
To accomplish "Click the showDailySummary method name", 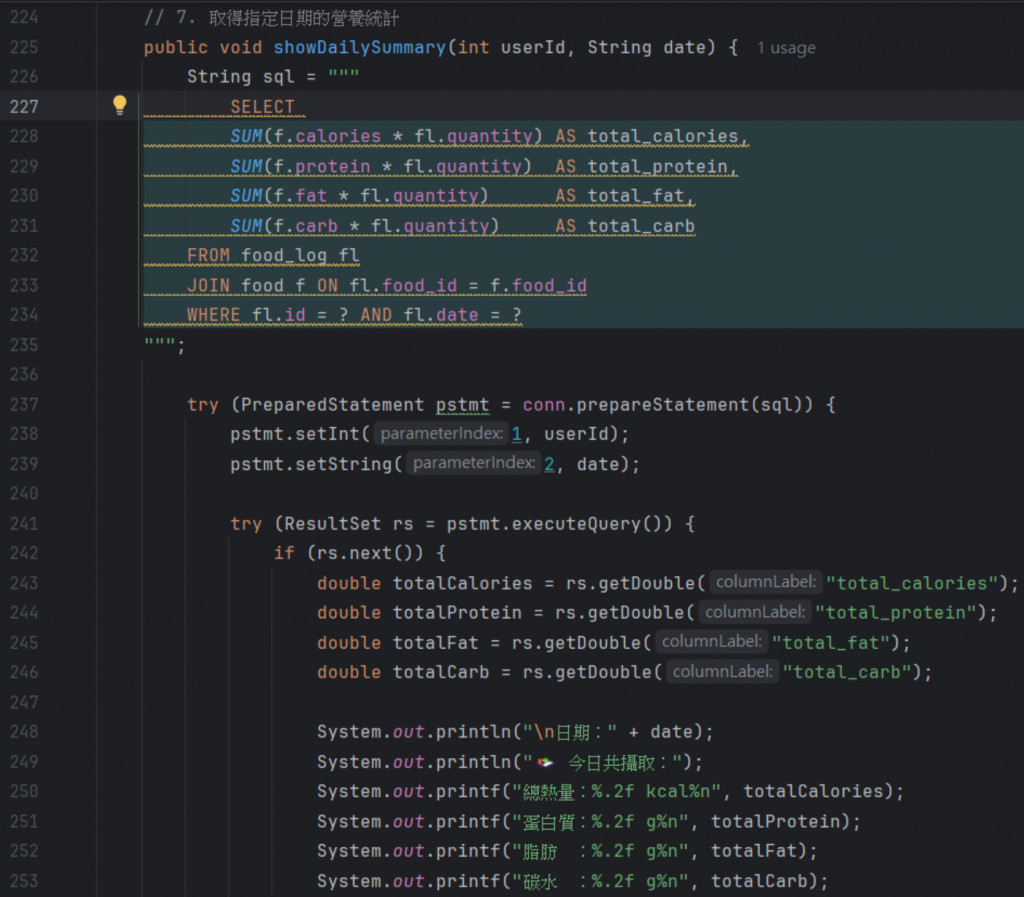I will click(x=360, y=47).
